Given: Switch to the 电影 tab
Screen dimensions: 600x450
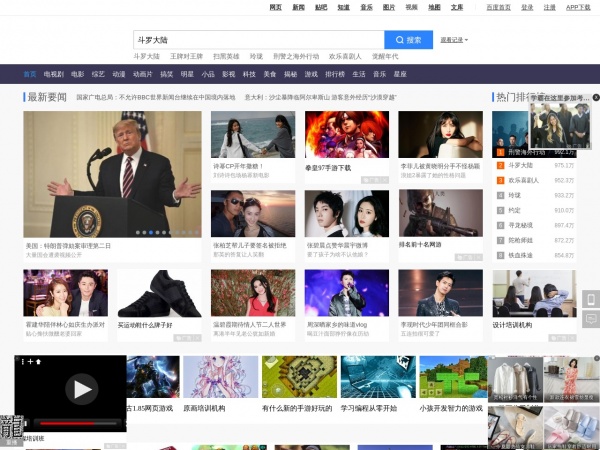Looking at the screenshot, I should [78, 74].
